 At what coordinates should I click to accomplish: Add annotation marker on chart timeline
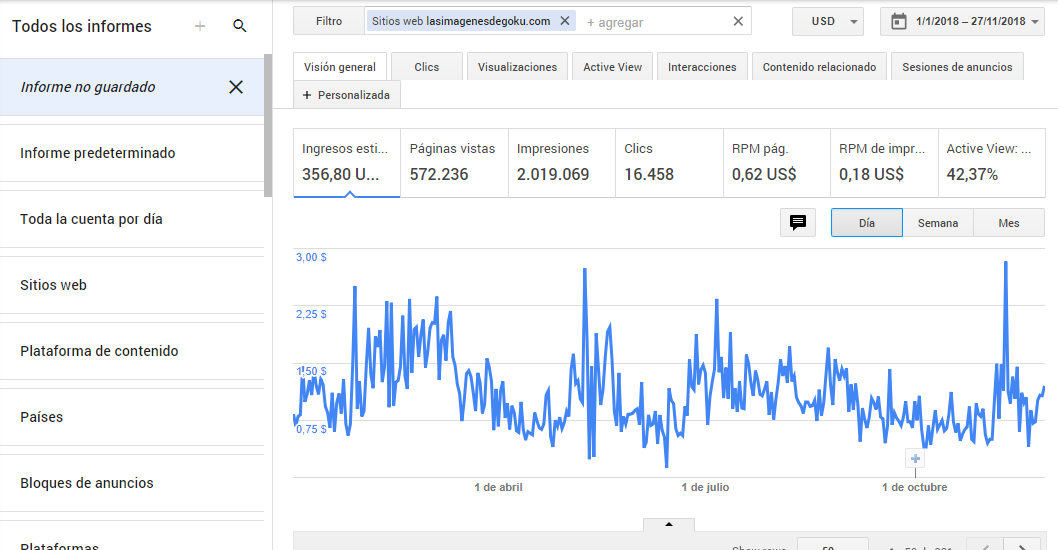coord(915,459)
